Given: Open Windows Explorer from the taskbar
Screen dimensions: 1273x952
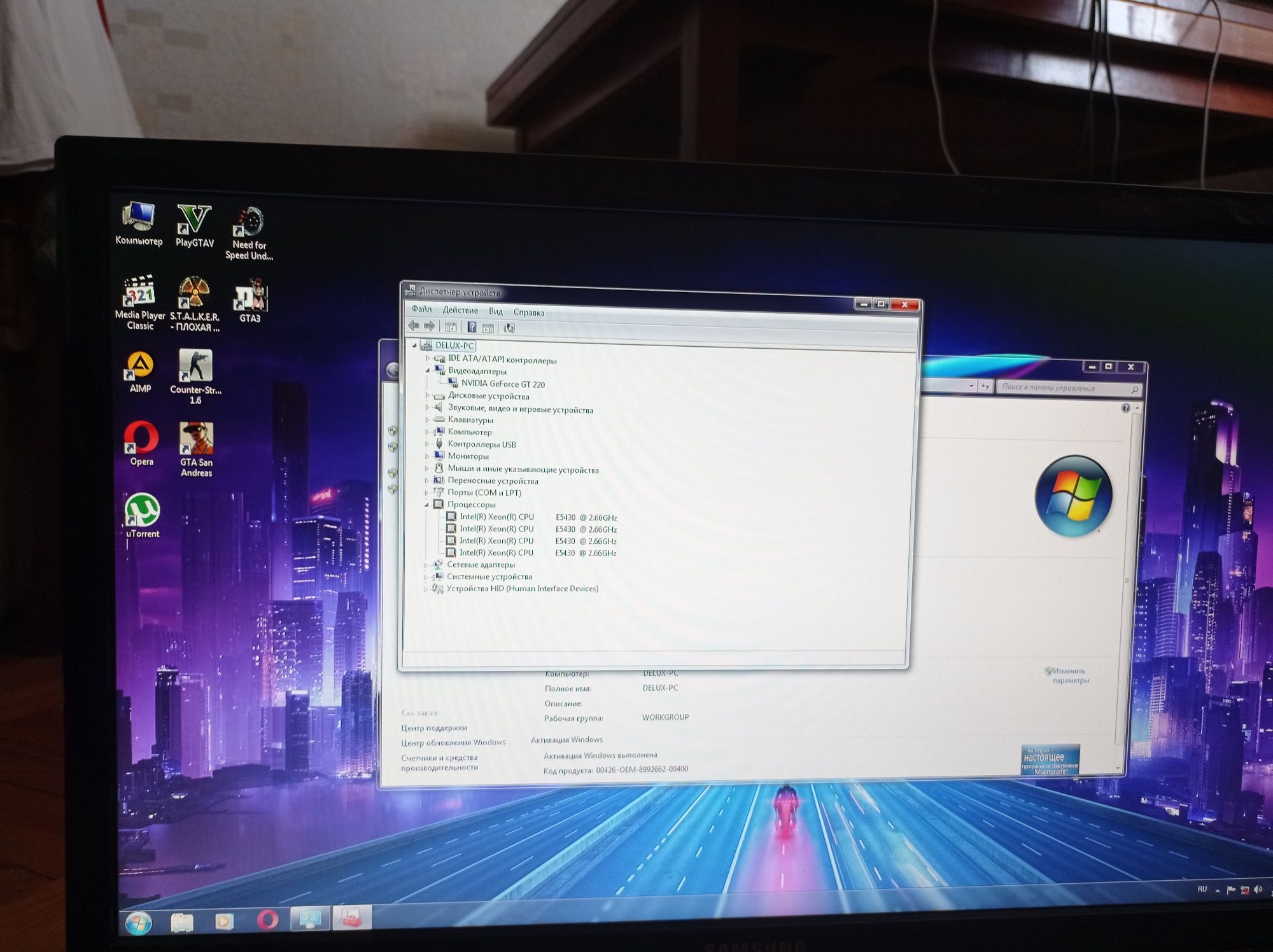Looking at the screenshot, I should 182,922.
